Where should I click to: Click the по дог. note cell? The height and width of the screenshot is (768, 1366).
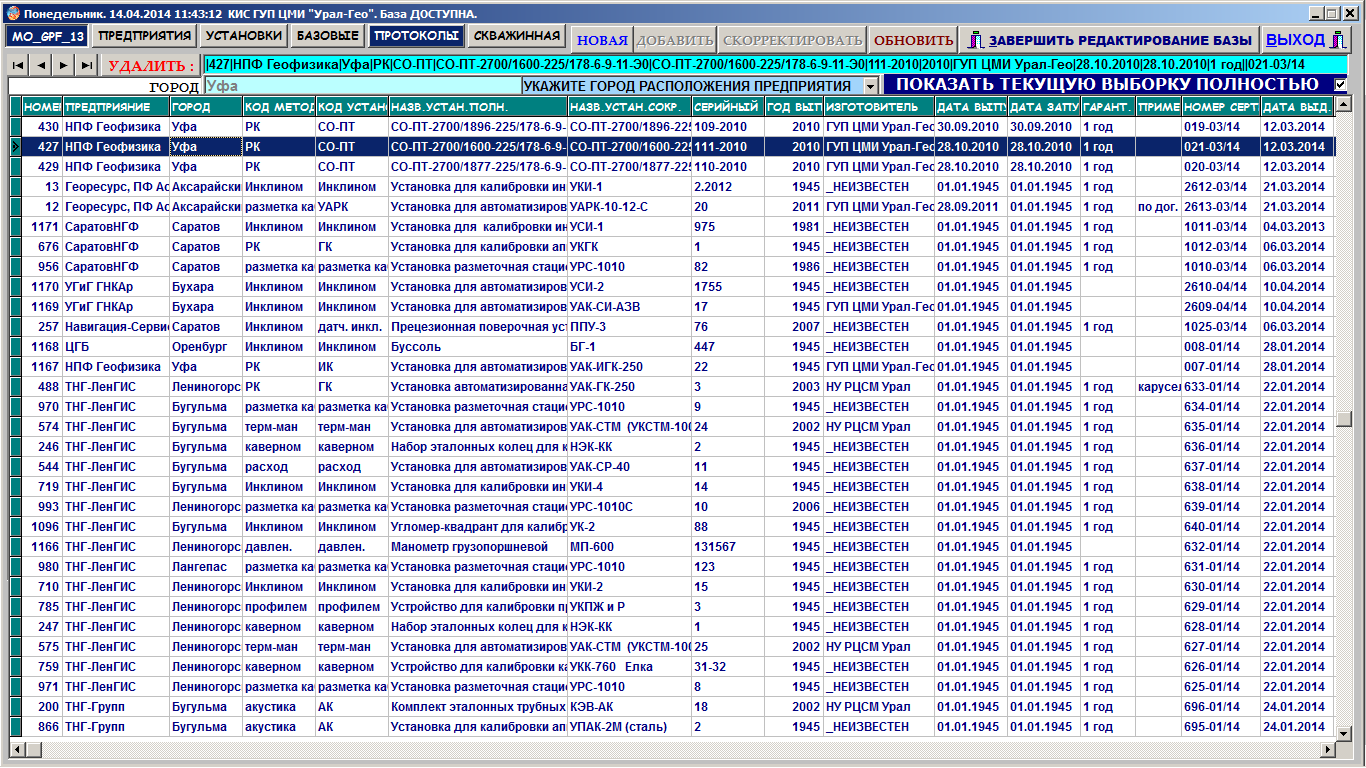1158,207
